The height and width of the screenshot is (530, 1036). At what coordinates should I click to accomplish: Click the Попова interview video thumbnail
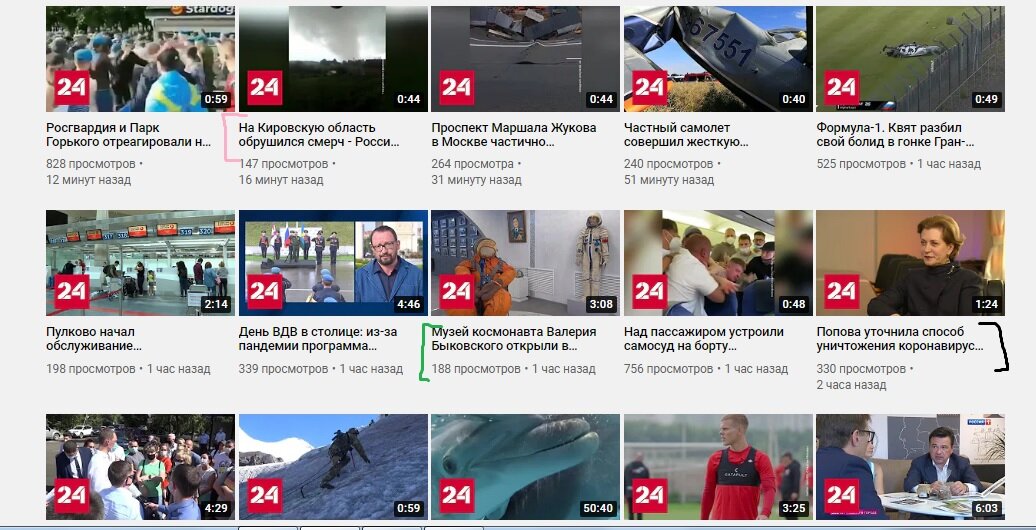click(x=910, y=263)
